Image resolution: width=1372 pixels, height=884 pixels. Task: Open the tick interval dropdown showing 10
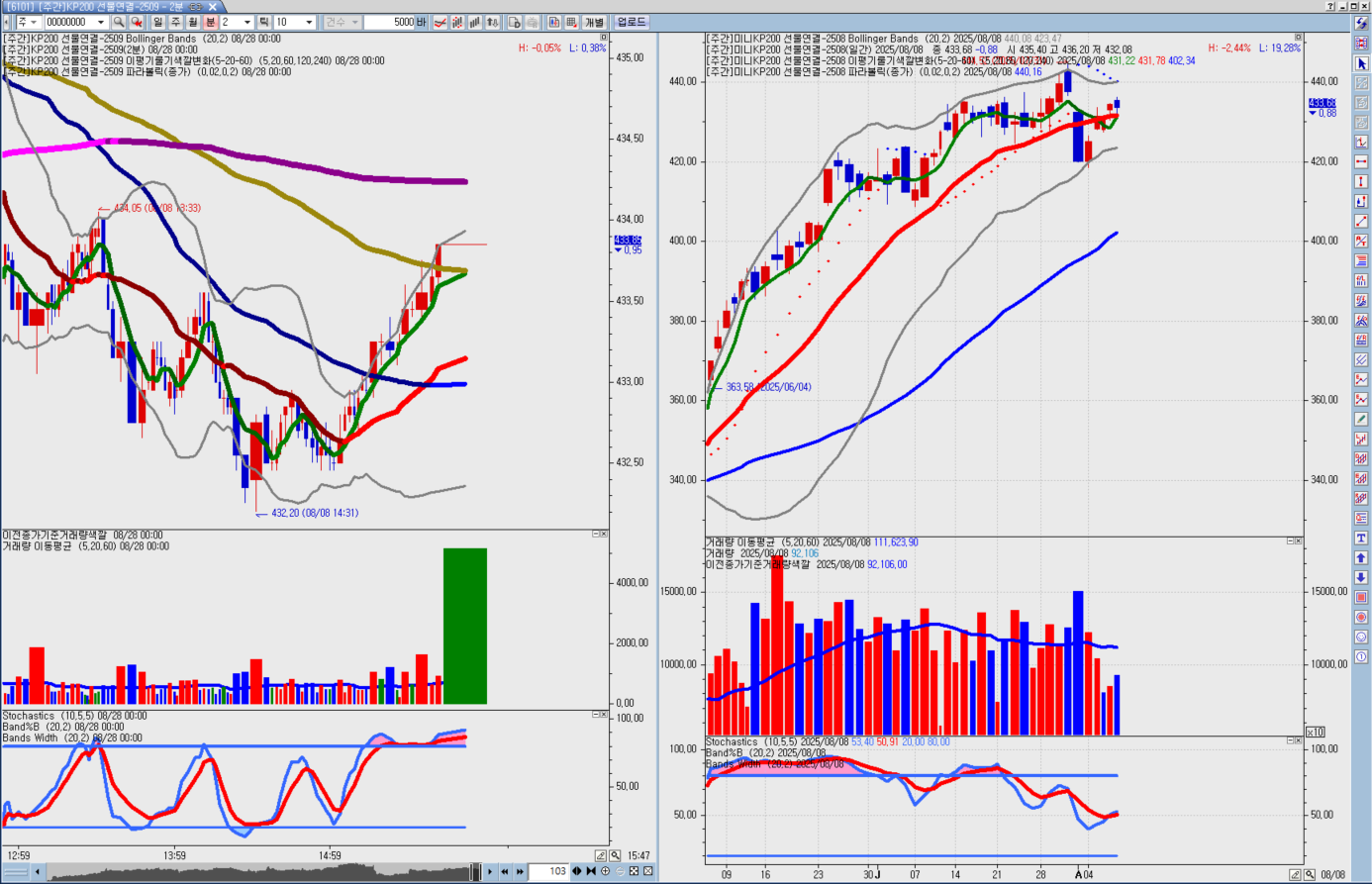(309, 22)
